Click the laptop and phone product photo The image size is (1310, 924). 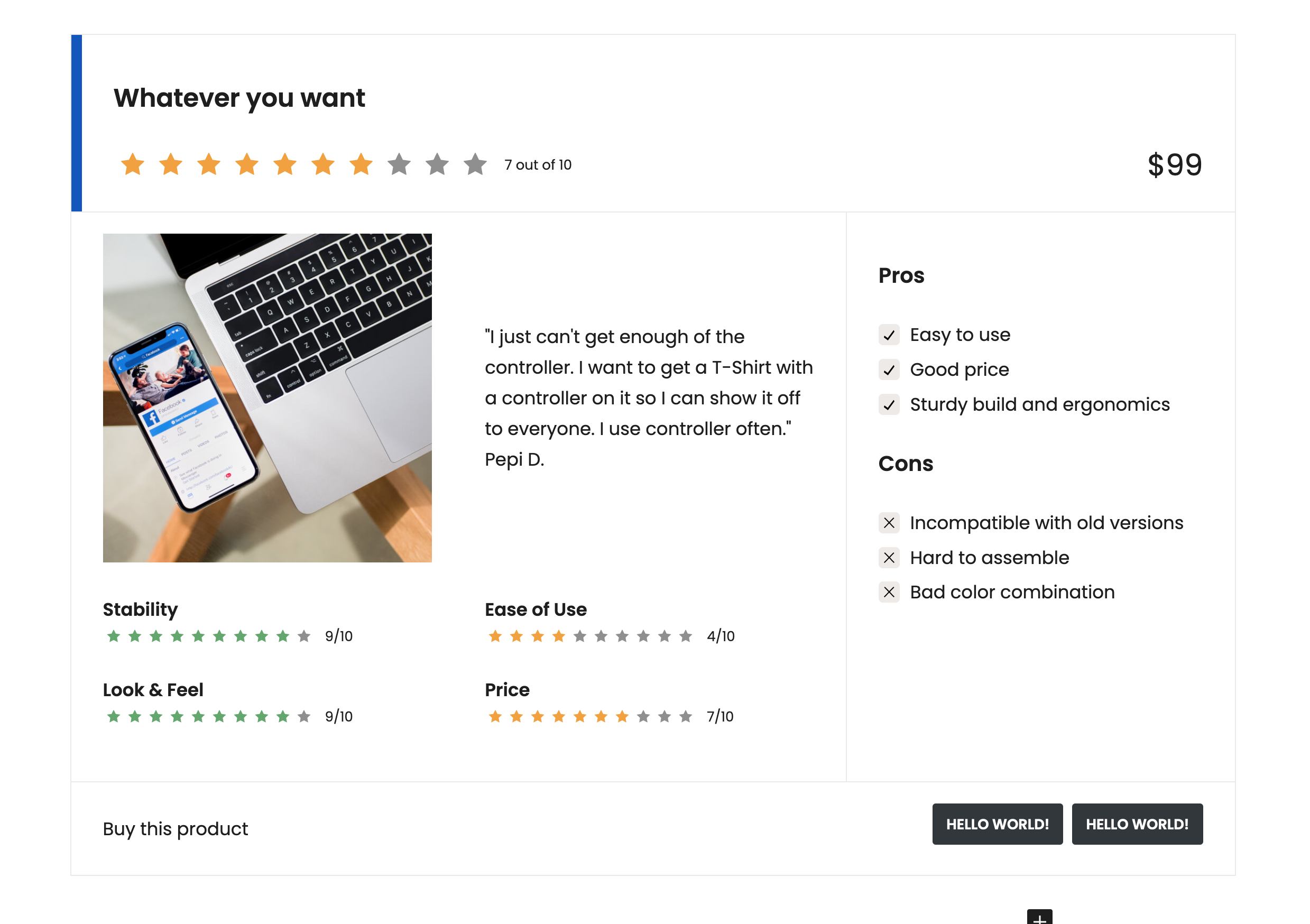267,398
